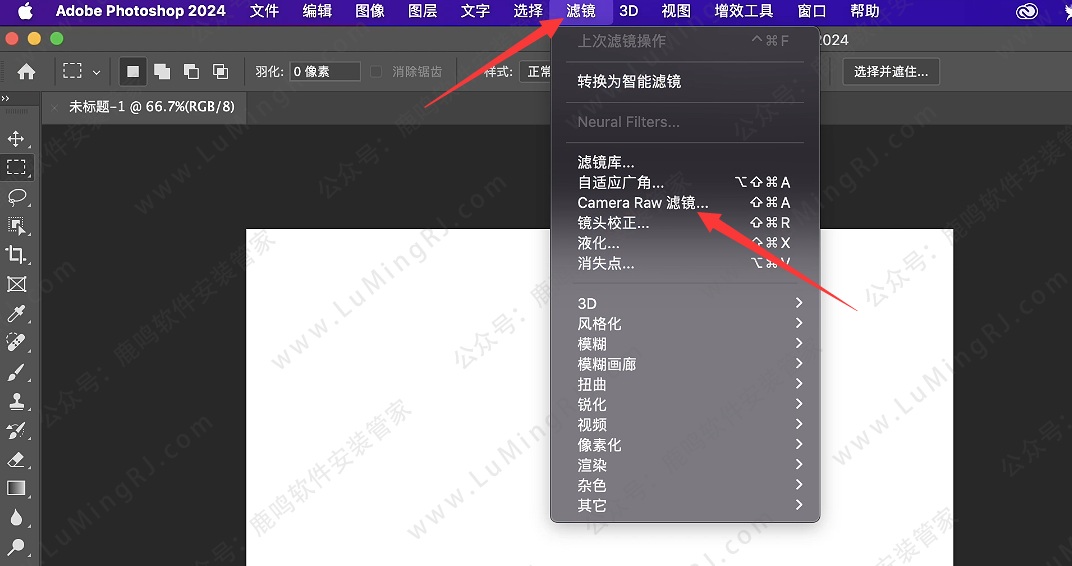
Task: Expand the 模糊画廊 submenu
Action: [x=685, y=364]
